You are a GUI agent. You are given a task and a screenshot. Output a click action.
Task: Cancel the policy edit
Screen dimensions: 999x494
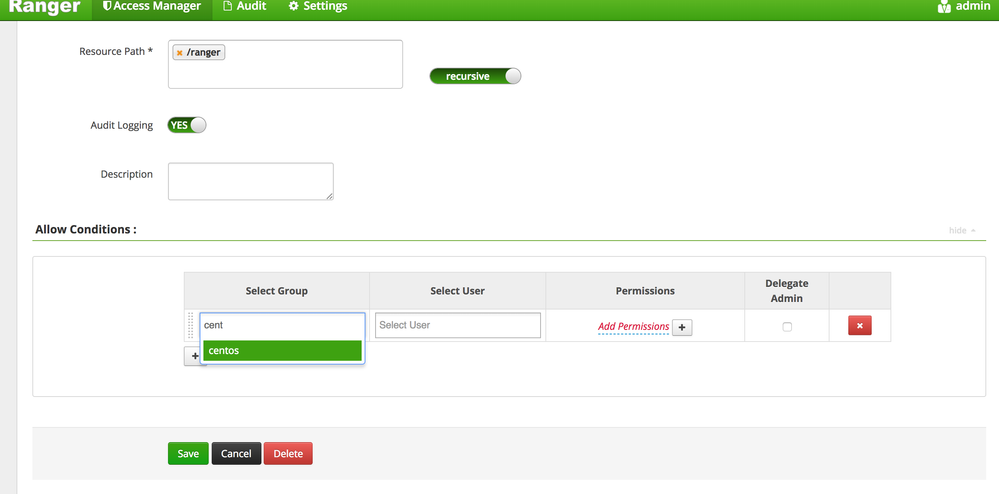(236, 454)
